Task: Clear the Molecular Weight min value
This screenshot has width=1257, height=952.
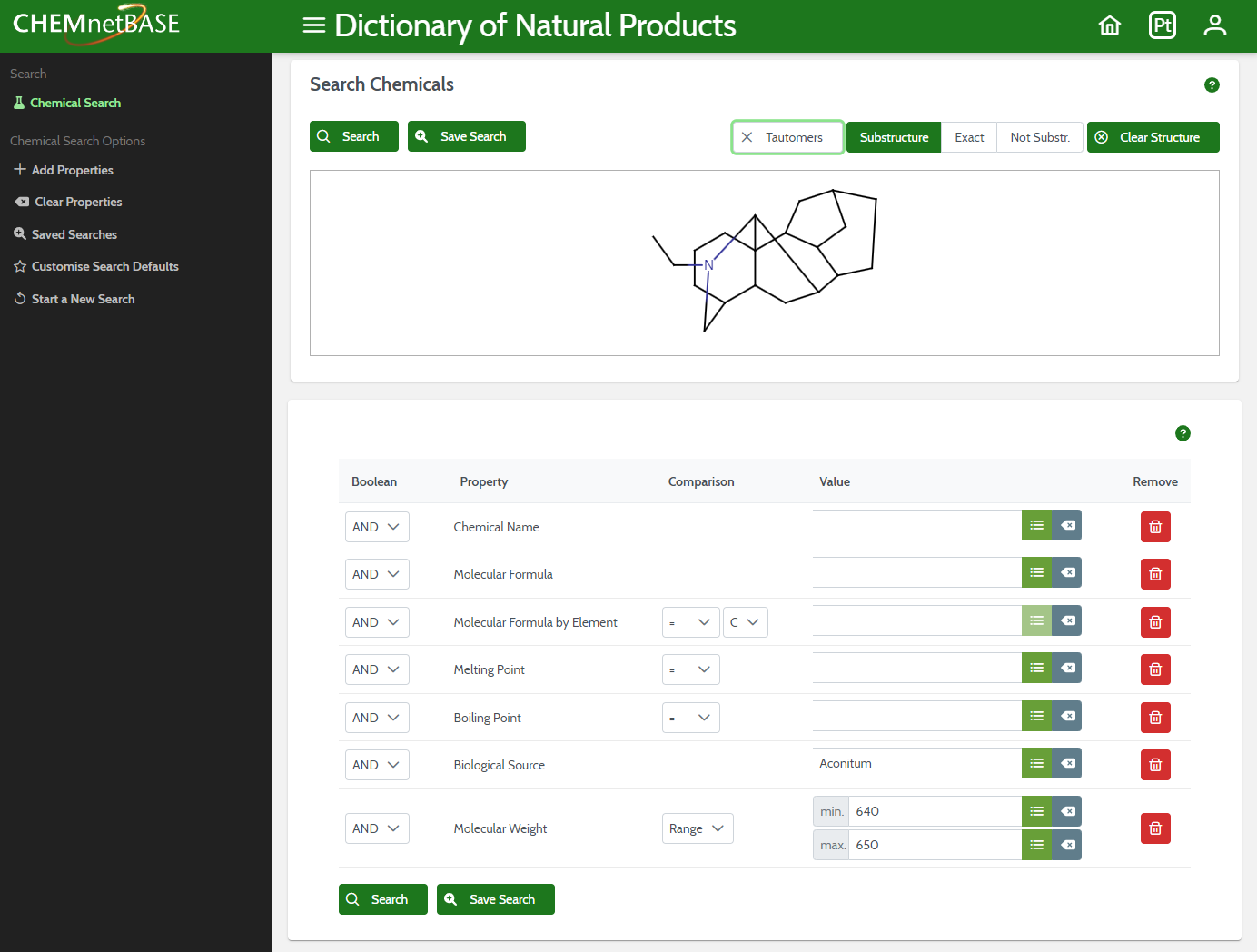Action: [x=1067, y=811]
